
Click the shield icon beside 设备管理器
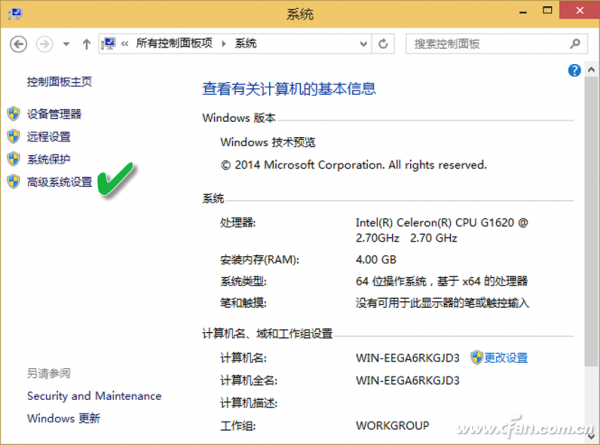[x=14, y=114]
